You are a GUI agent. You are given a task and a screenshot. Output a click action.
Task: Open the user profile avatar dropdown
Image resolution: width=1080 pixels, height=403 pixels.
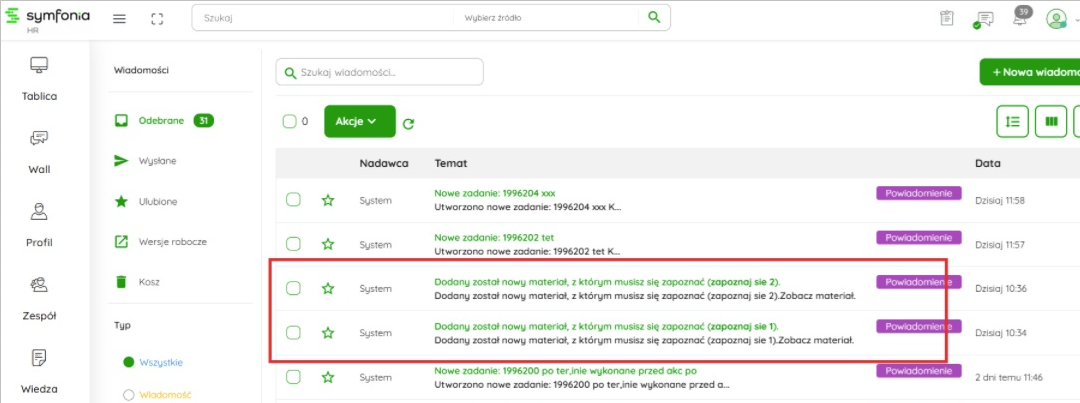point(1060,19)
